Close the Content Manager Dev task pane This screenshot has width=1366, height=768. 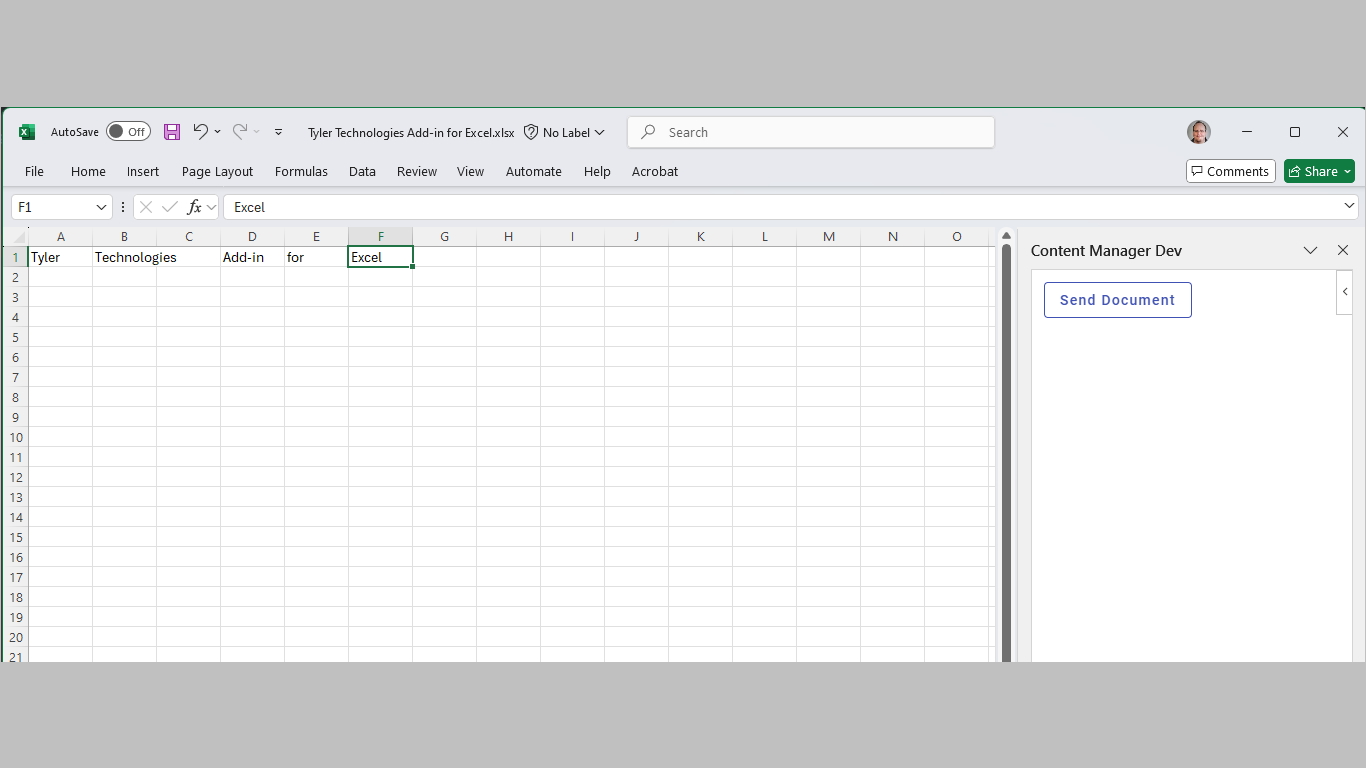[x=1343, y=250]
